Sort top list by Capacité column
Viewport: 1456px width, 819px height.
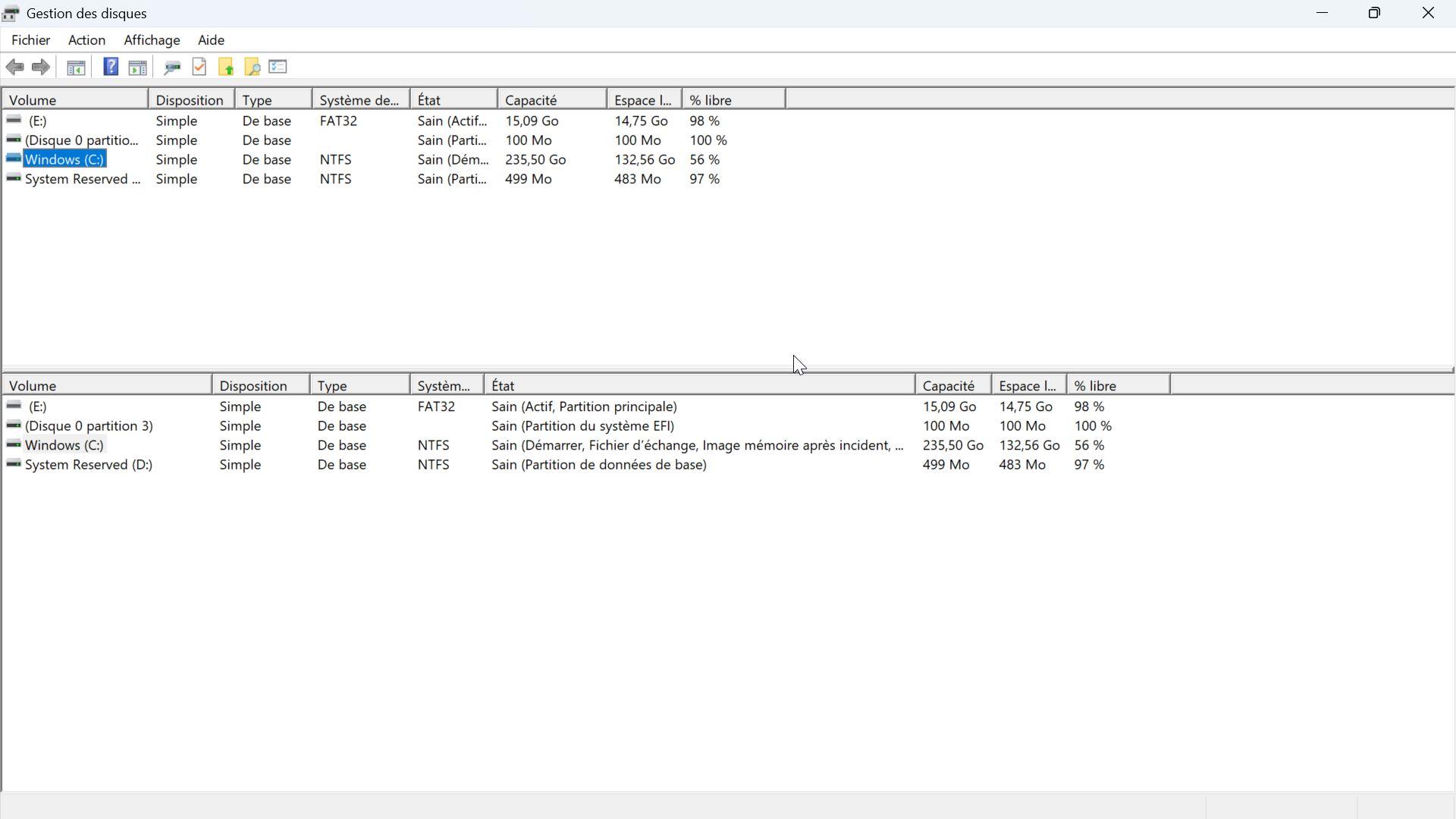(551, 100)
